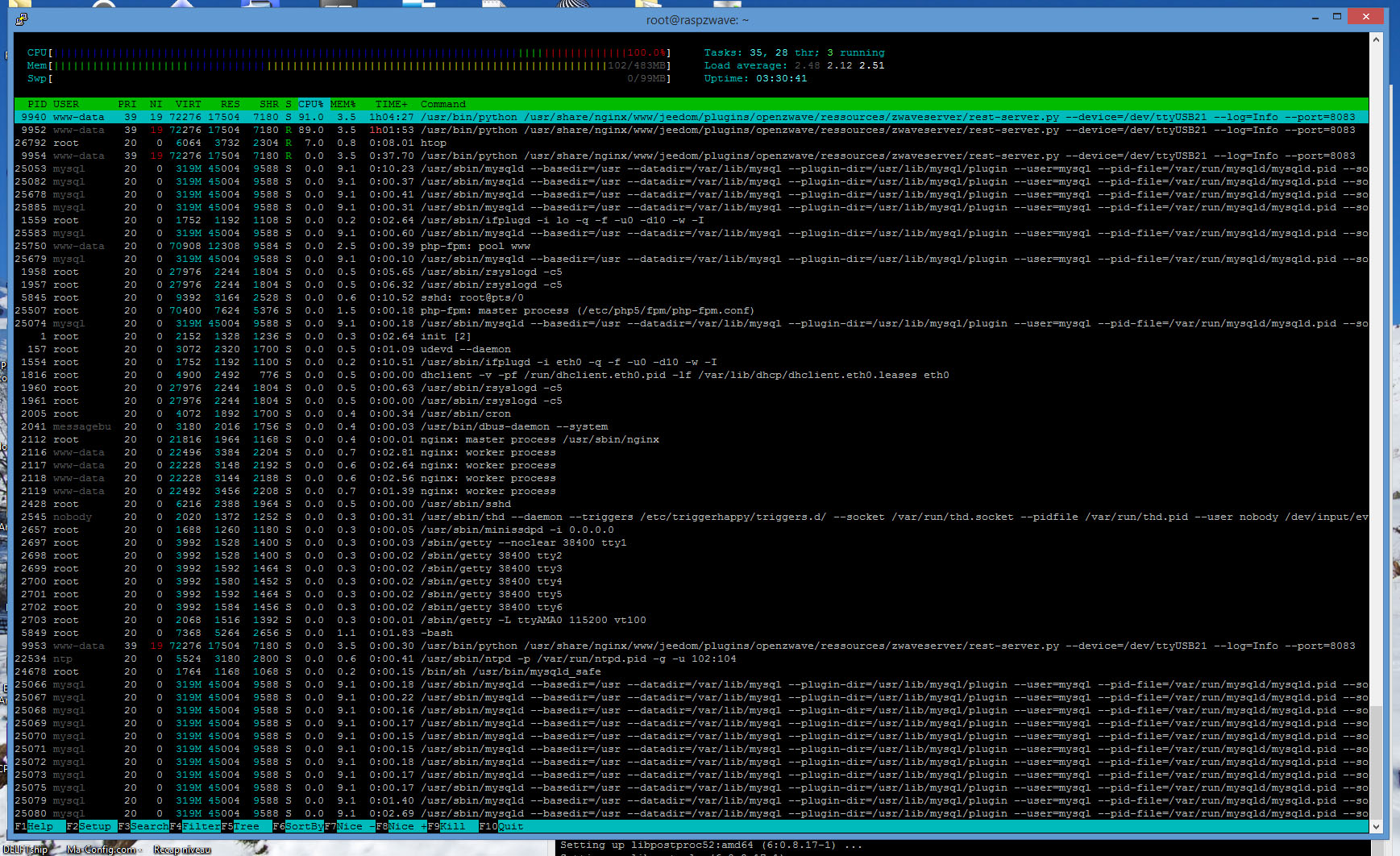Select nginx worker process row 2116
Screen dimensions: 1400x856
691,452
